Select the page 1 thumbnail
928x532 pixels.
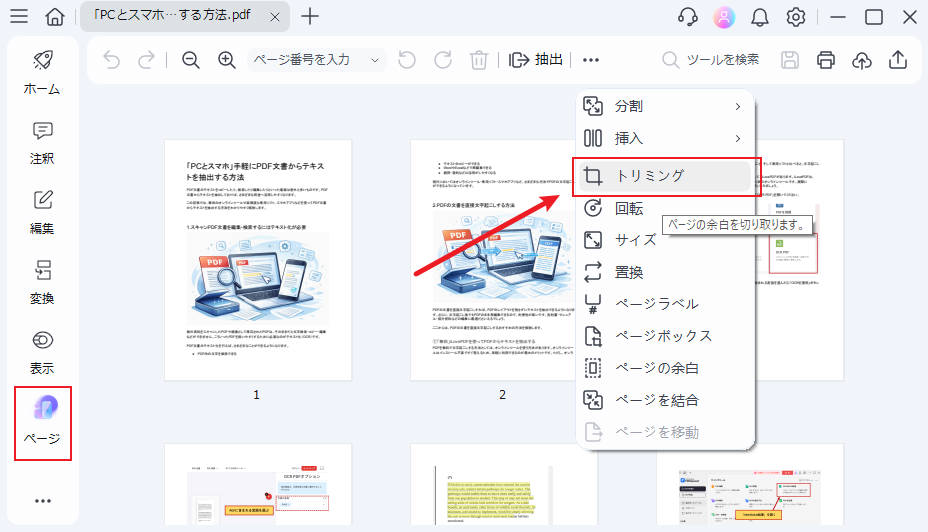pos(257,260)
